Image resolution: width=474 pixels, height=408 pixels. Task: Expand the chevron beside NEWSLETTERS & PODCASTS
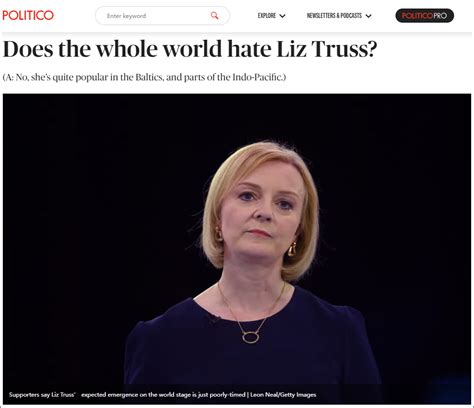point(368,16)
